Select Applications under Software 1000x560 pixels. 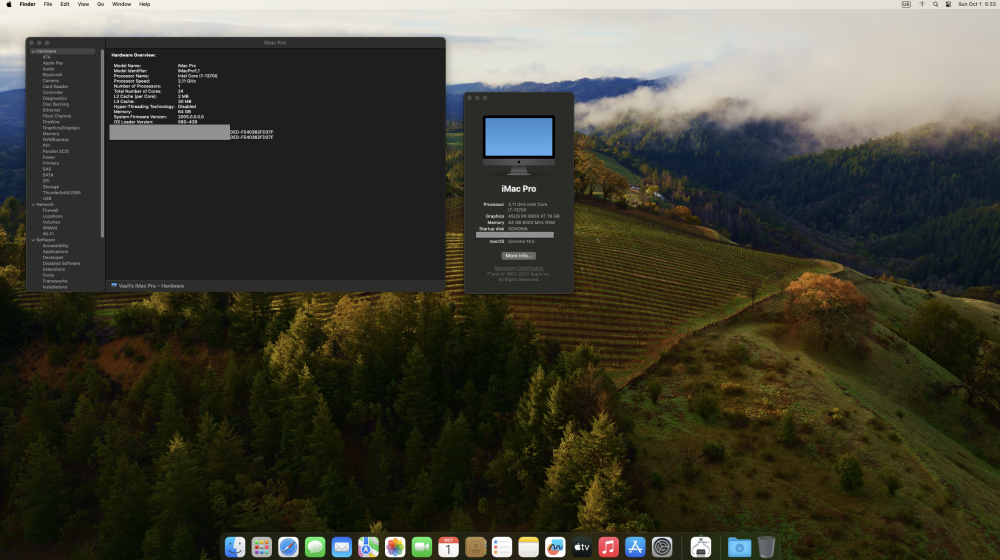(55, 251)
